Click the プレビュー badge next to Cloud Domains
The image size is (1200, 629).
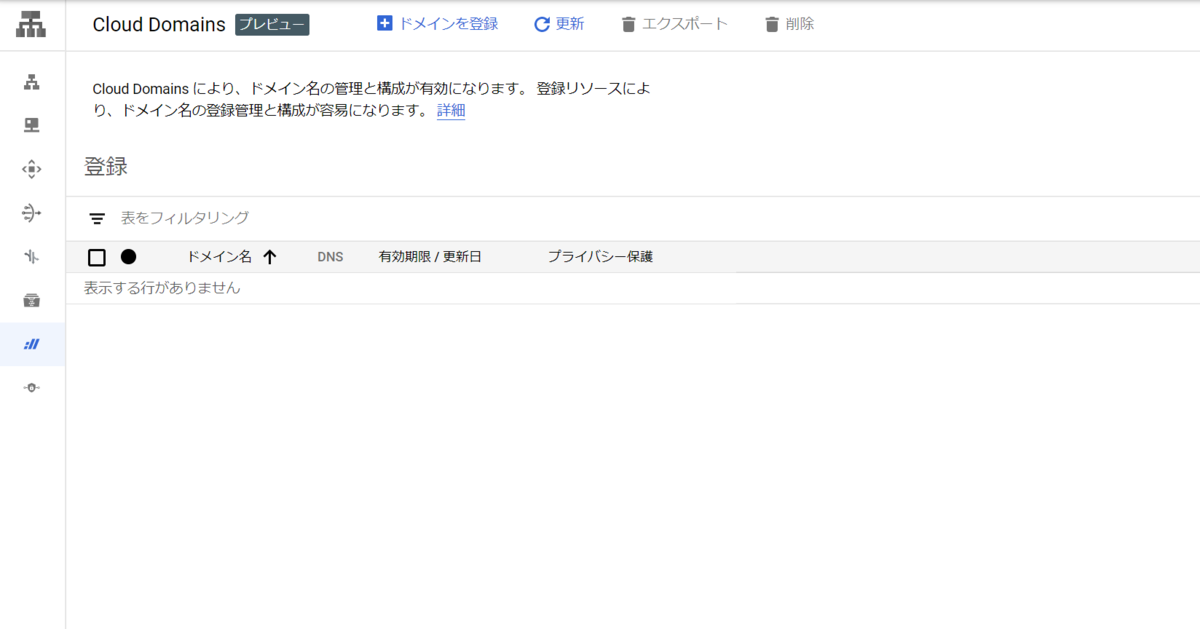click(272, 24)
